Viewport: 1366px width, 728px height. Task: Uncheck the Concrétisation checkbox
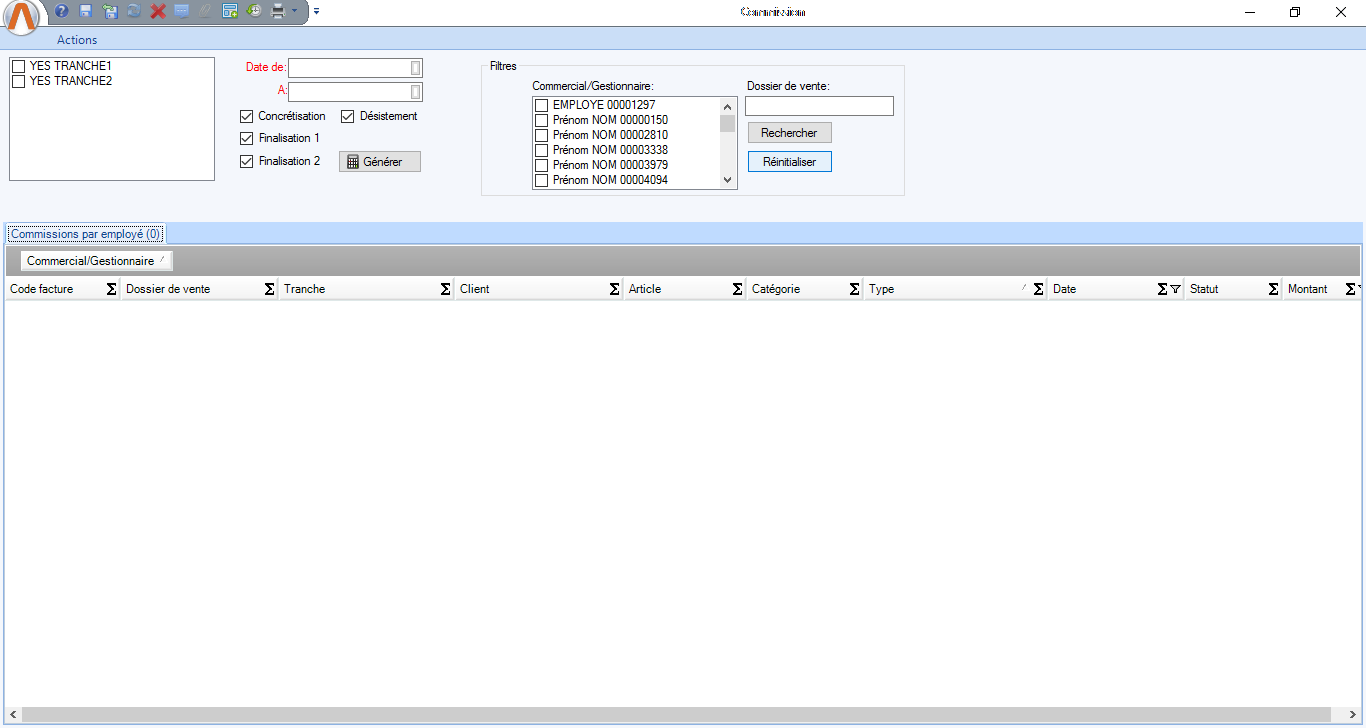(x=247, y=116)
